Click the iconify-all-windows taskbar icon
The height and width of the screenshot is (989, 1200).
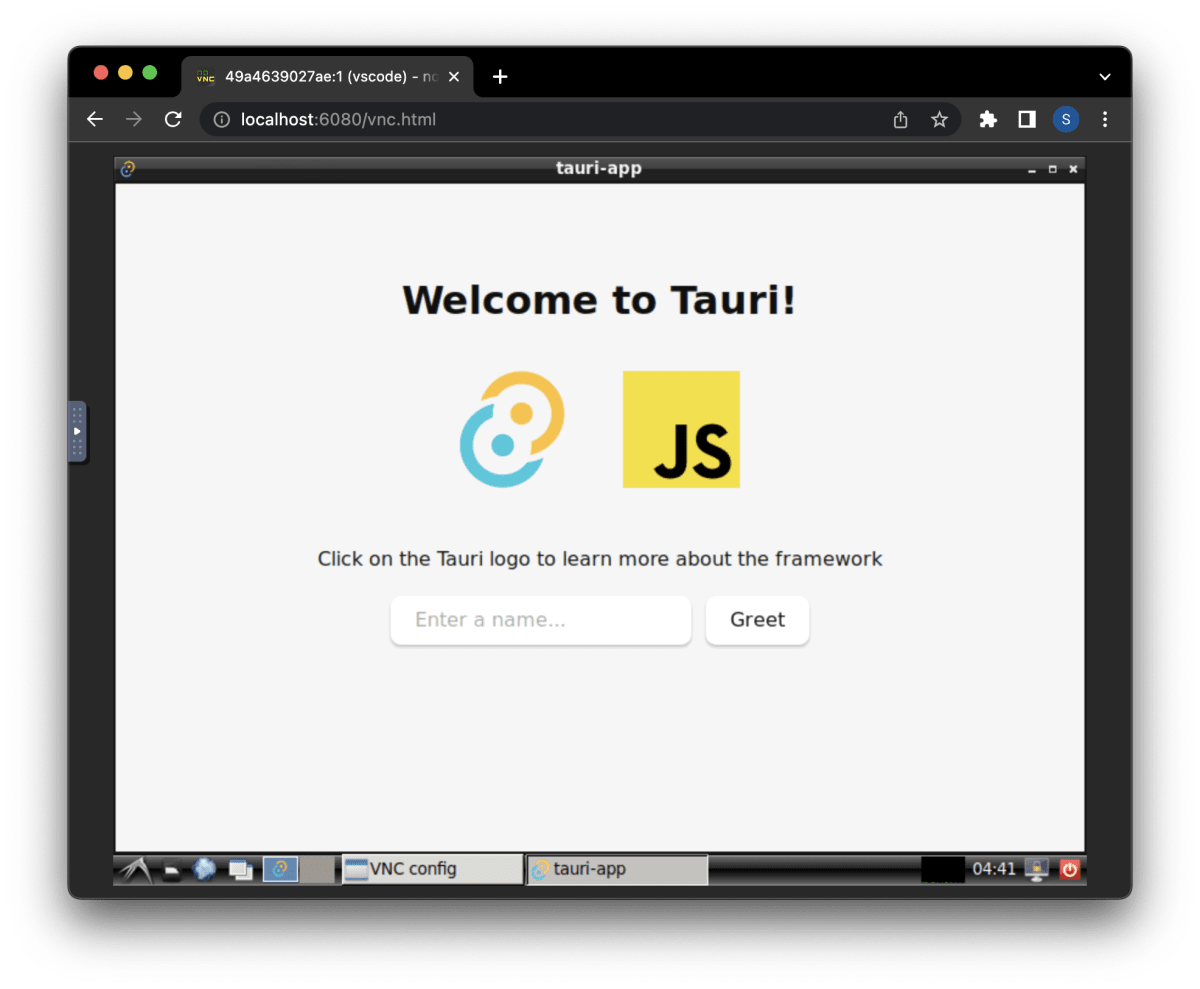pos(241,870)
